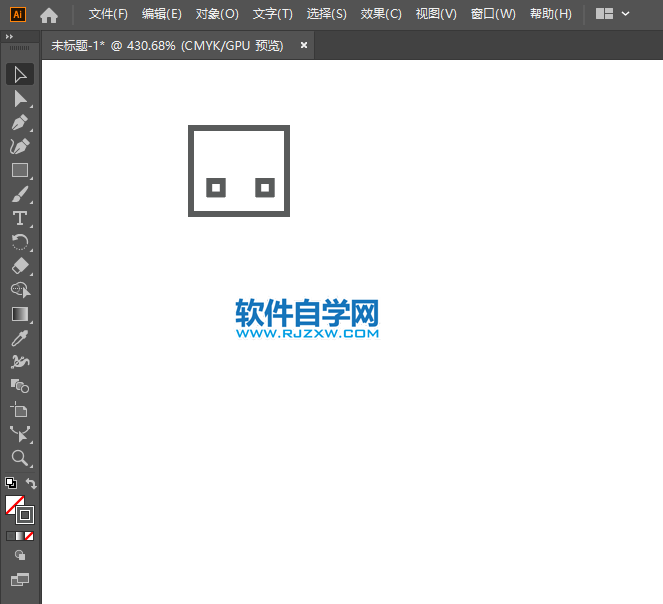Select the Gradient tool
The height and width of the screenshot is (604, 663).
tap(20, 314)
